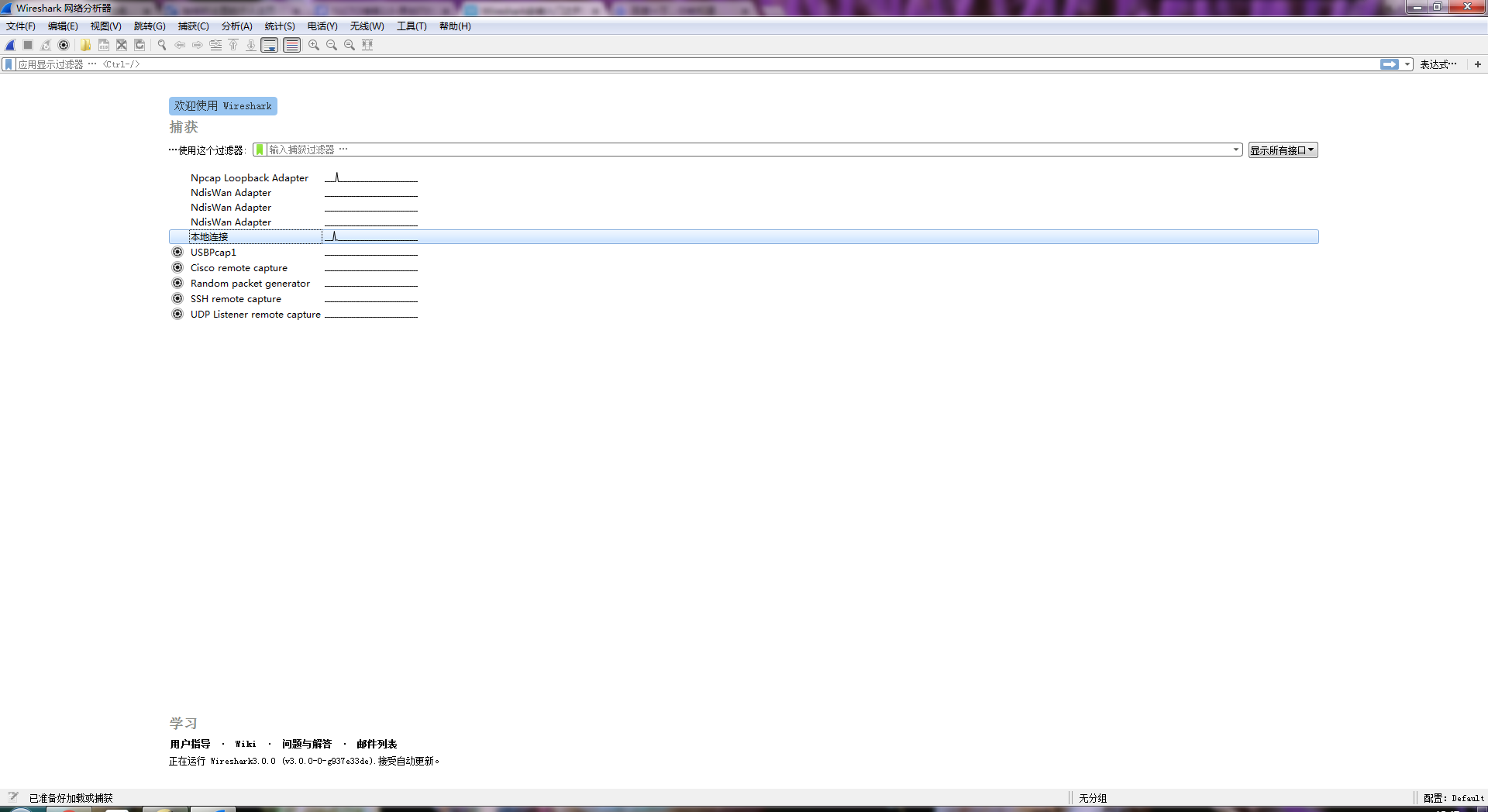Open the 用户指导 link
The width and height of the screenshot is (1488, 812).
tap(190, 744)
